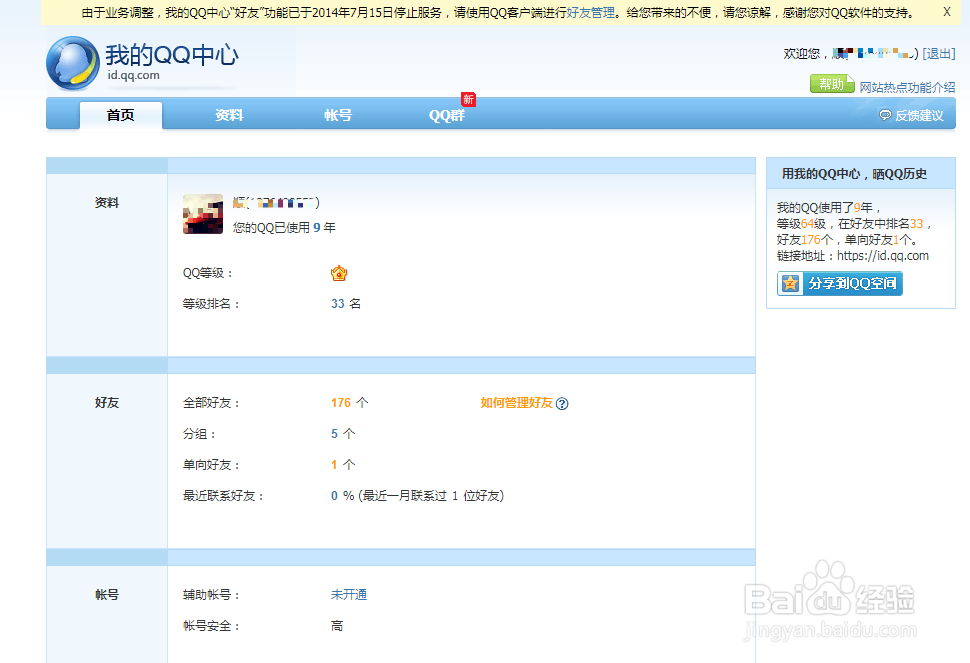970x663 pixels.
Task: Click the 0 % recent contact value
Action: (342, 495)
